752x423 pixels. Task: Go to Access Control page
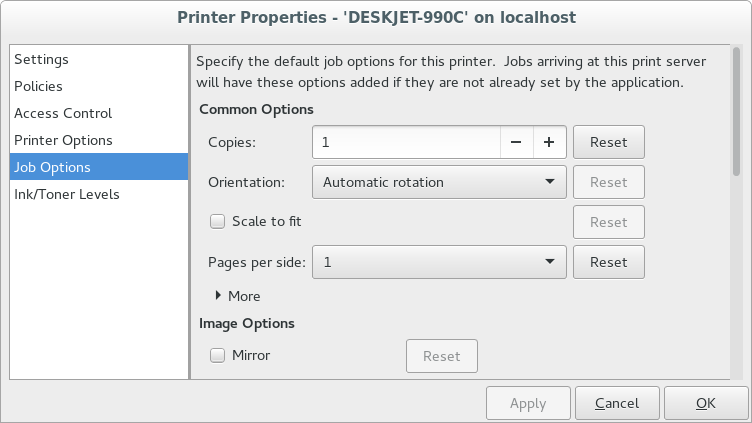[63, 114]
